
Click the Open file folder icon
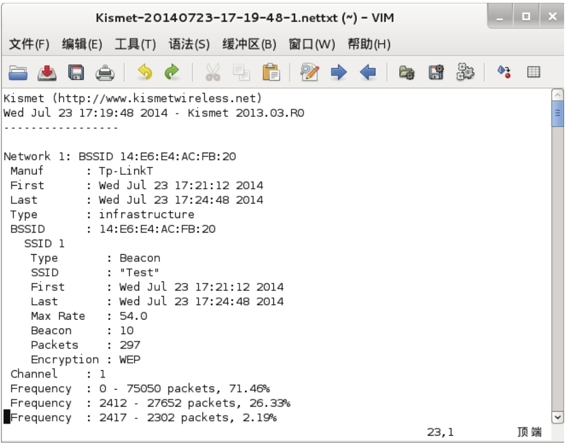(18, 73)
